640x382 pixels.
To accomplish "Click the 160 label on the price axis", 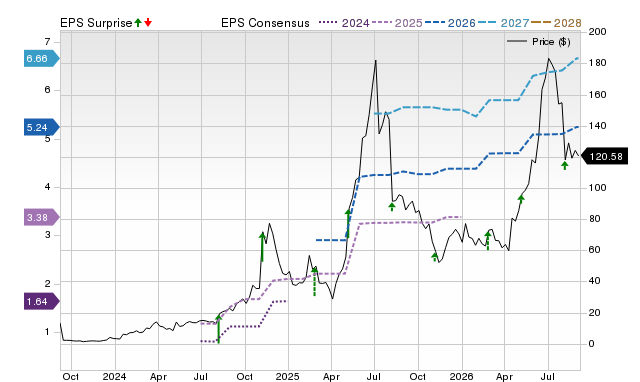I will (x=598, y=95).
